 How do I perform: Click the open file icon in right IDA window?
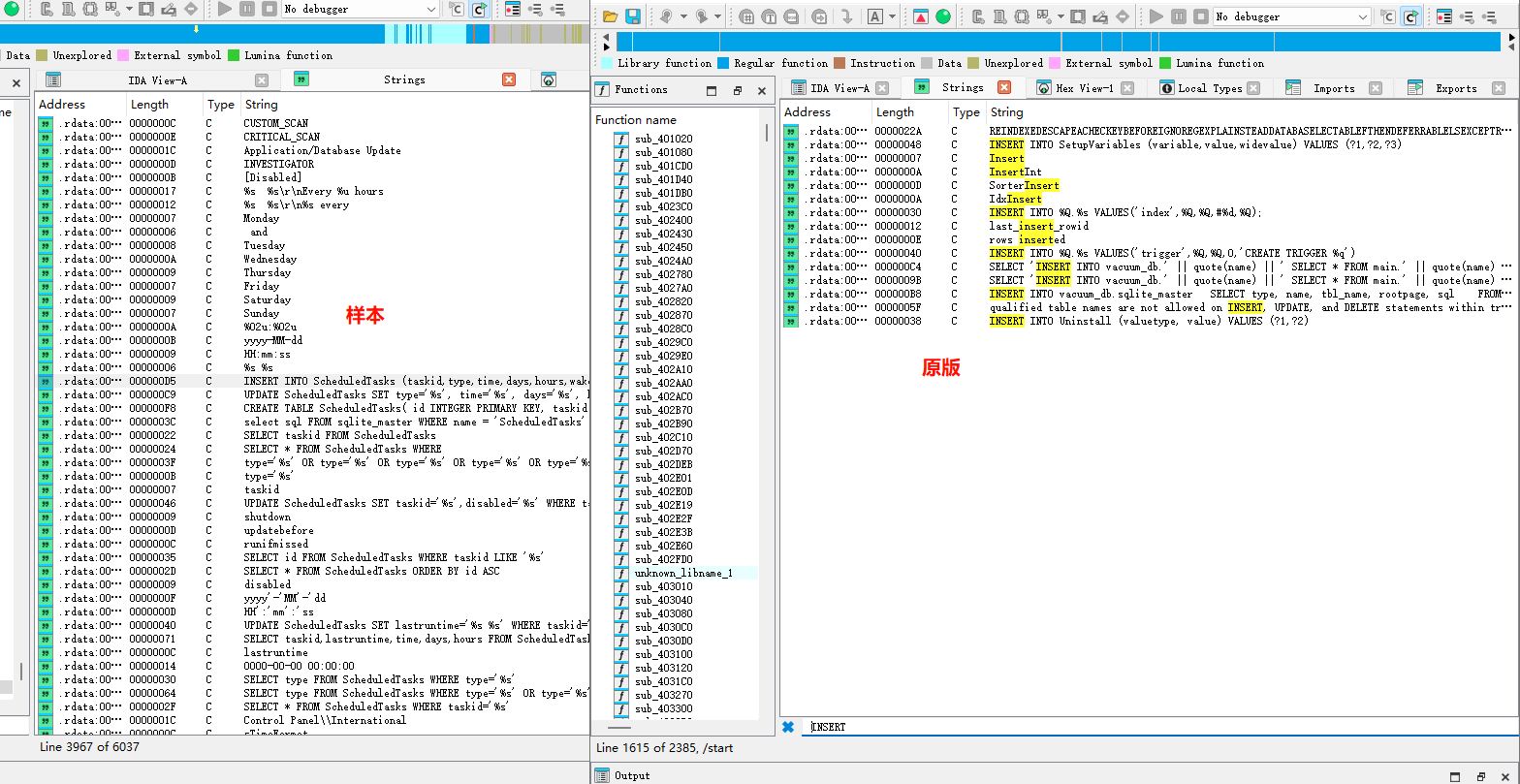[x=610, y=16]
